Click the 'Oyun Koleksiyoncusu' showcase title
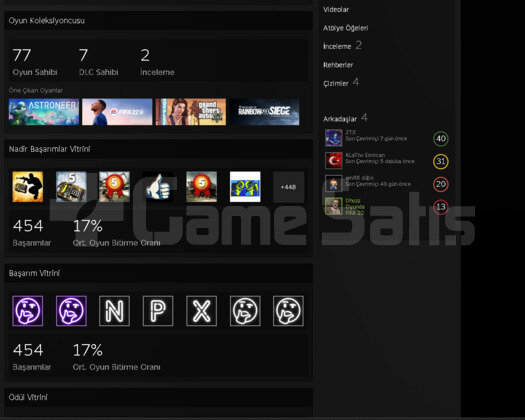 pos(47,21)
